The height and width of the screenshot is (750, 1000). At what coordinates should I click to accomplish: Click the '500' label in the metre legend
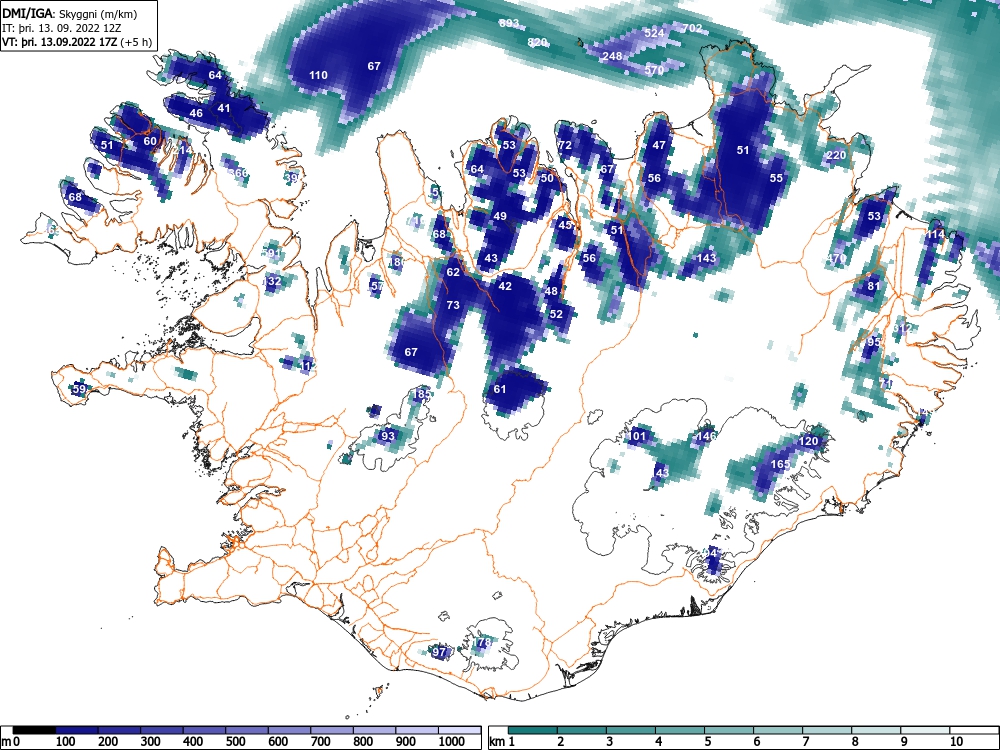coord(236,742)
